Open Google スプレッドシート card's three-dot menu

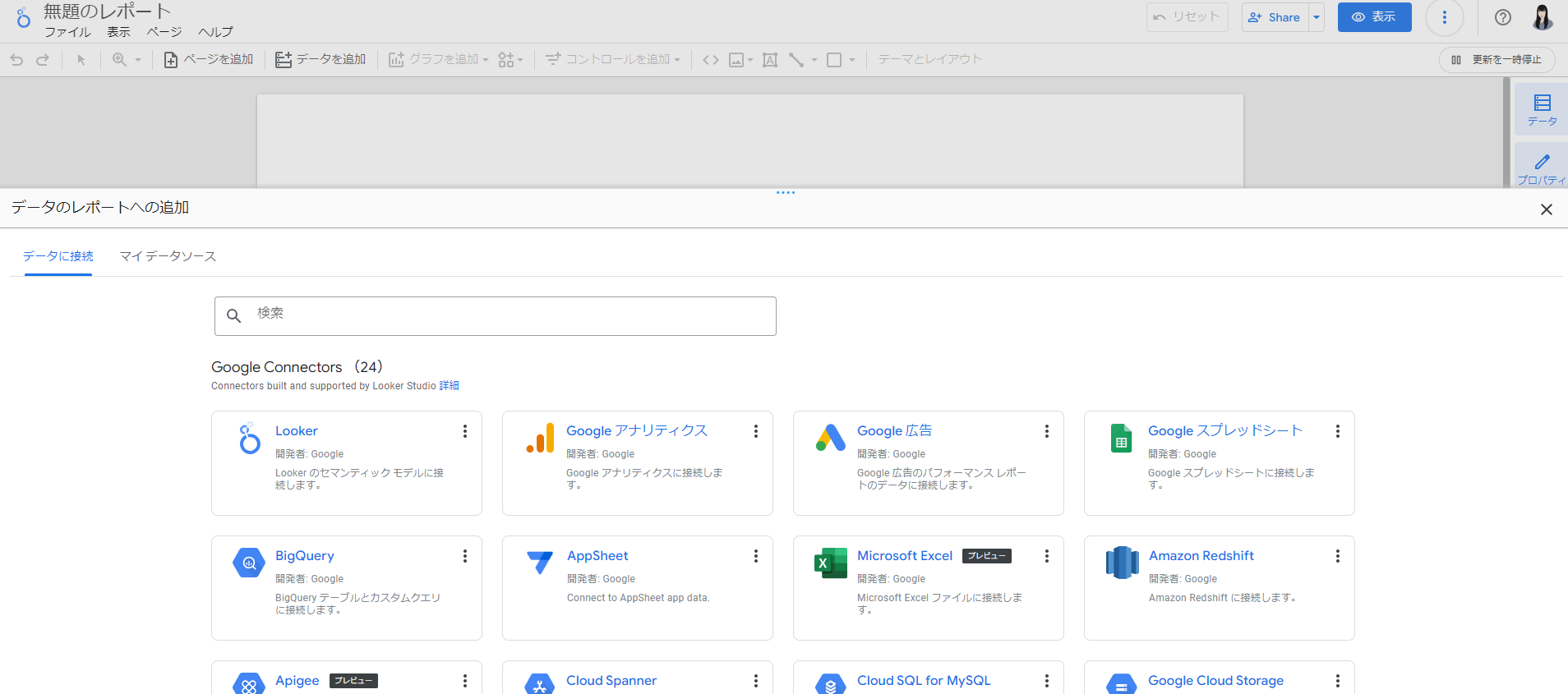1338,431
